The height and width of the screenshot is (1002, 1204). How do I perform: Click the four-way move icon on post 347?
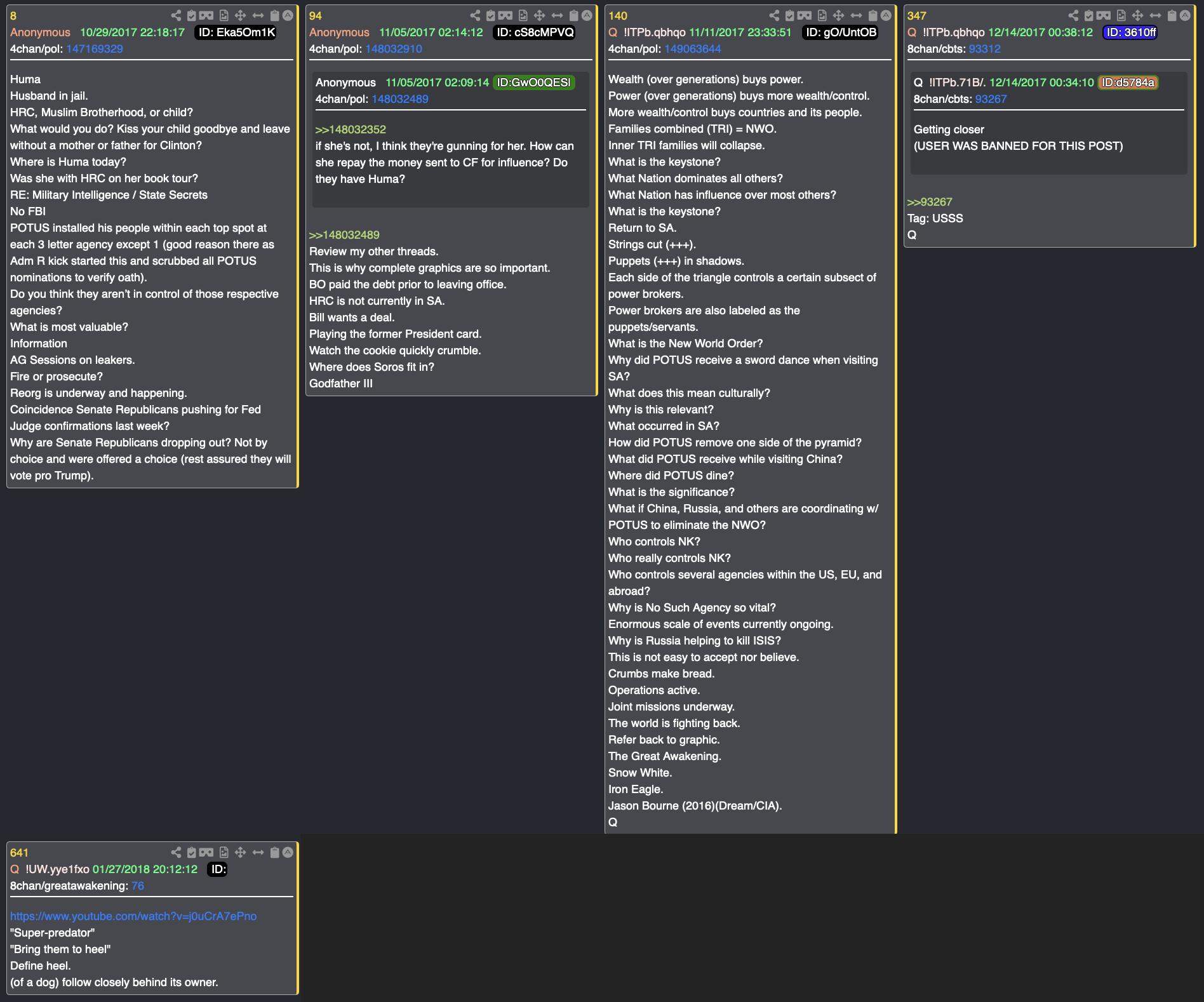pos(1137,15)
